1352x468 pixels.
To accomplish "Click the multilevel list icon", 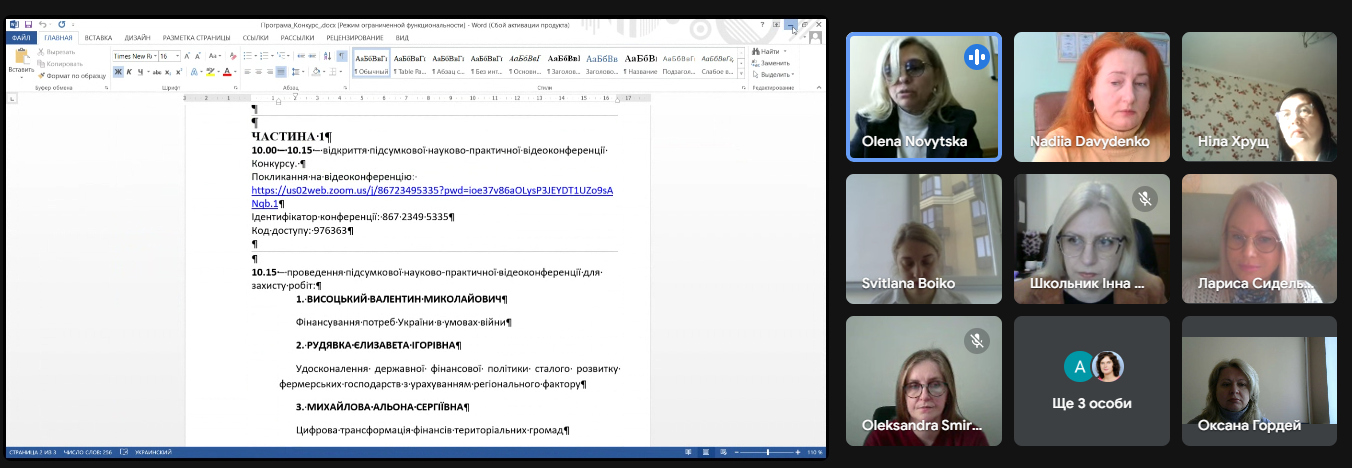I will [281, 56].
